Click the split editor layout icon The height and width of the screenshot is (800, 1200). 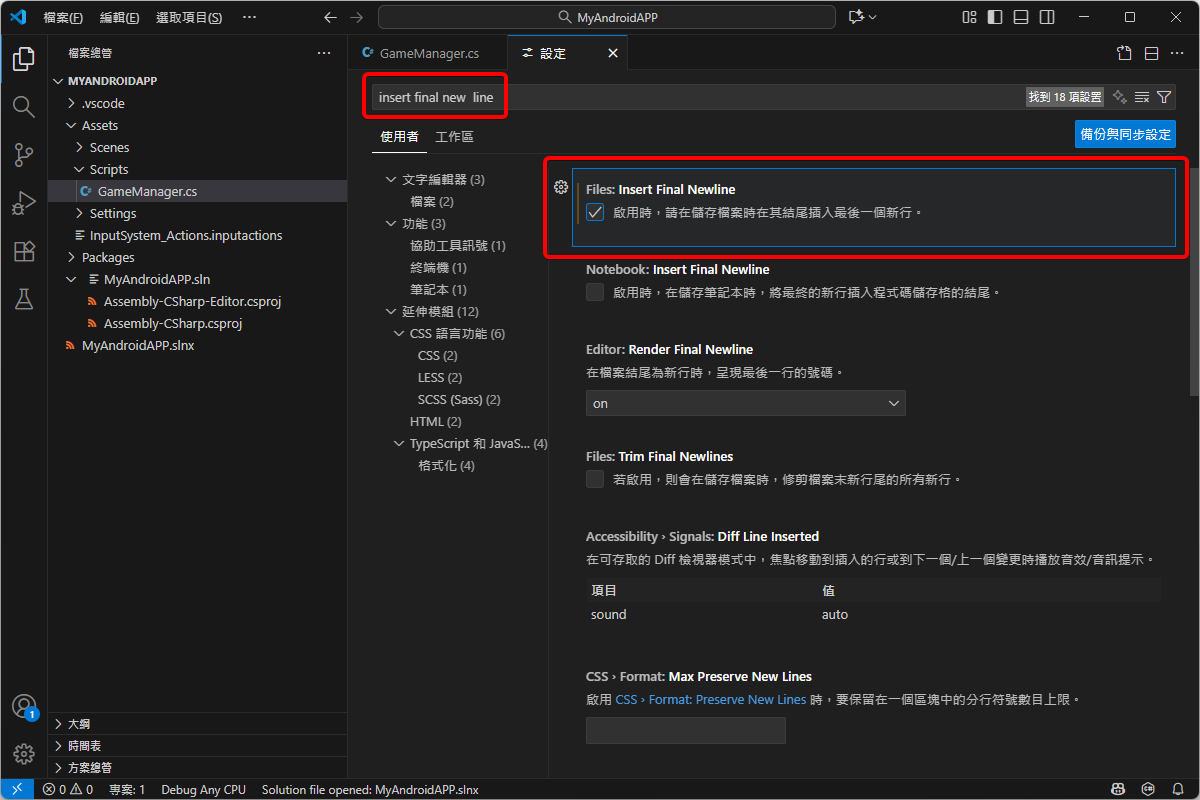point(1151,54)
